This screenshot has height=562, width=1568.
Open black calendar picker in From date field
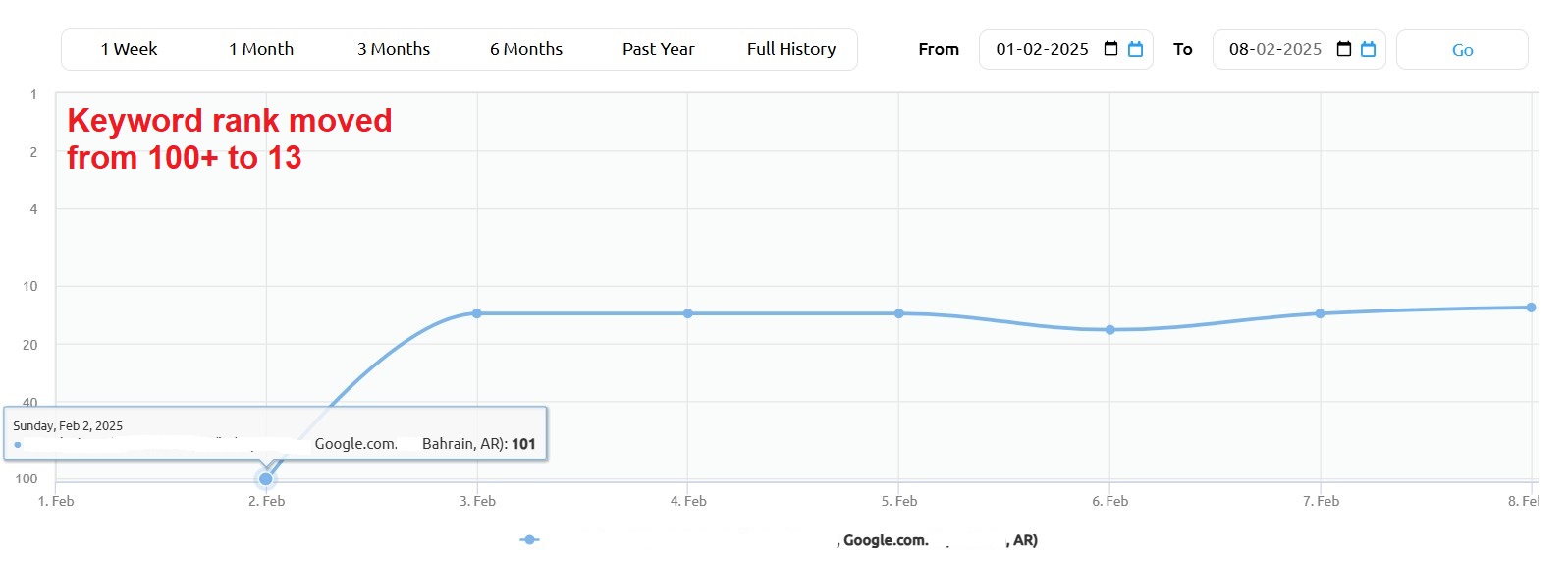coord(1110,49)
